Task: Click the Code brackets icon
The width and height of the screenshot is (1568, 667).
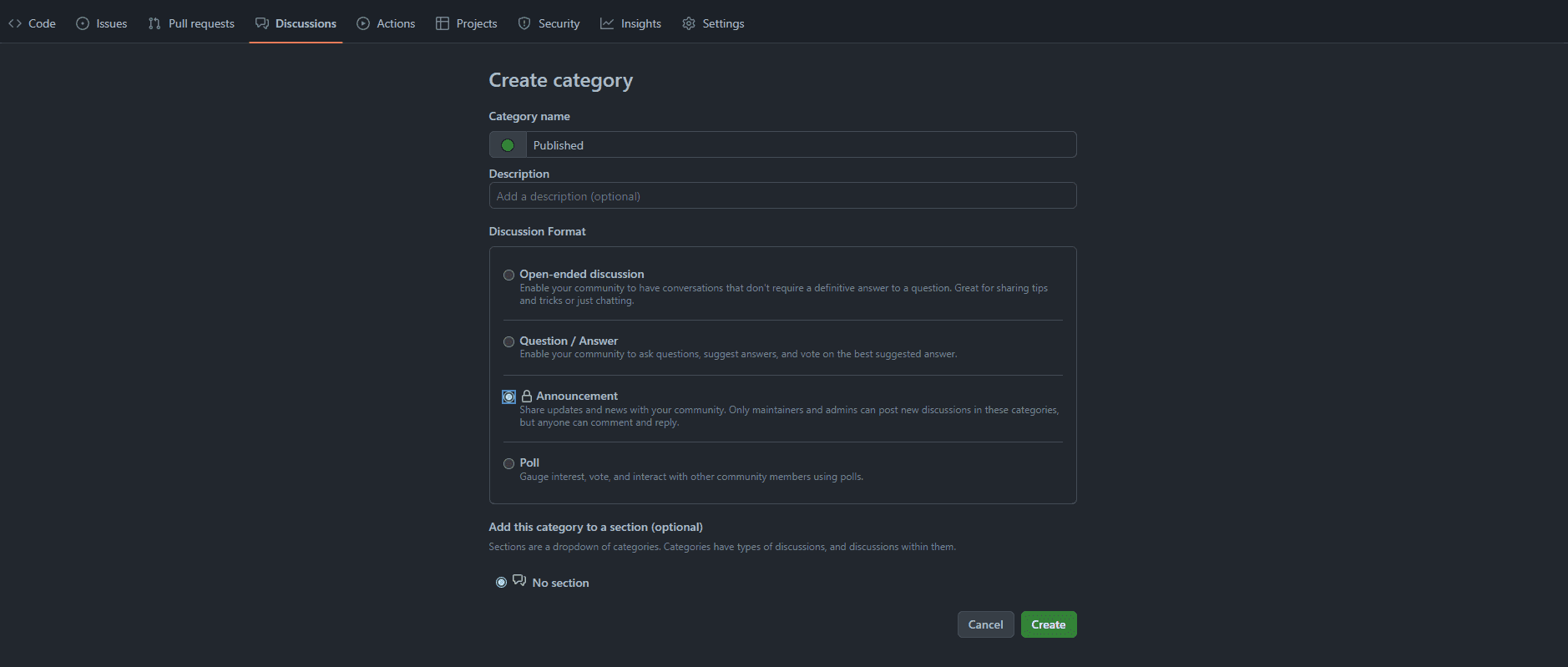Action: coord(15,23)
